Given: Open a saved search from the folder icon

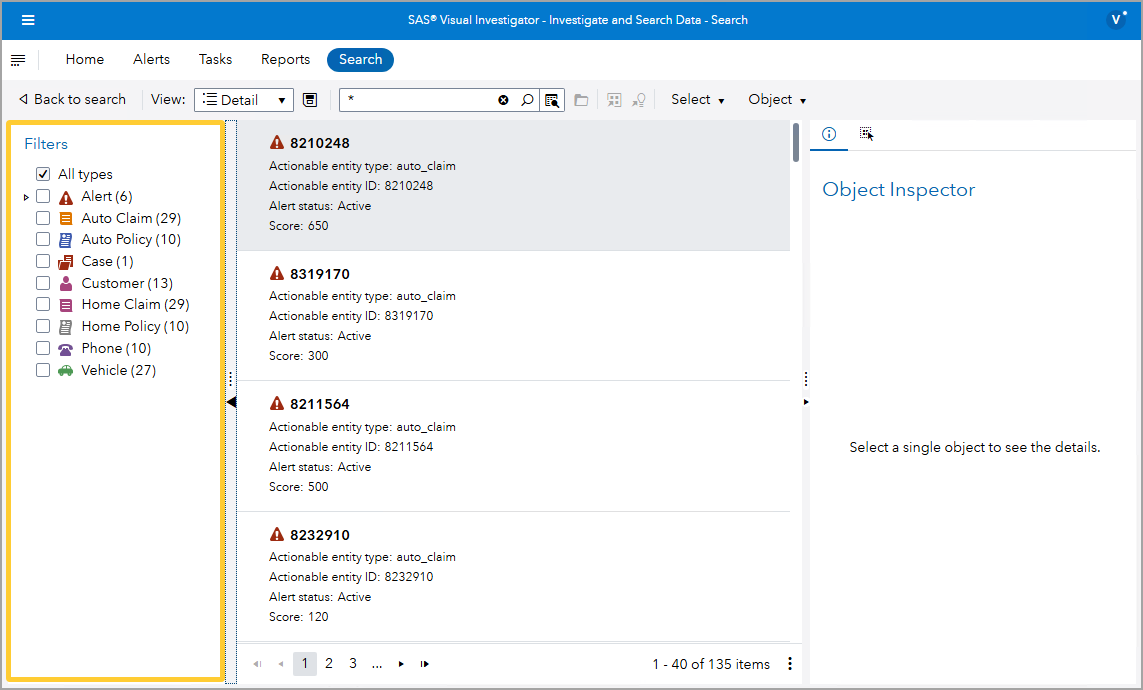Looking at the screenshot, I should pyautogui.click(x=581, y=99).
